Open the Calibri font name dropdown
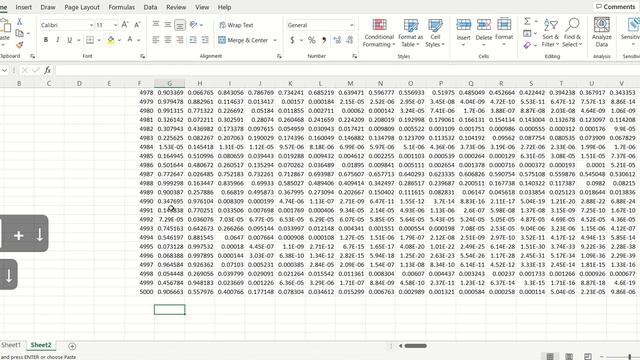 click(x=91, y=25)
